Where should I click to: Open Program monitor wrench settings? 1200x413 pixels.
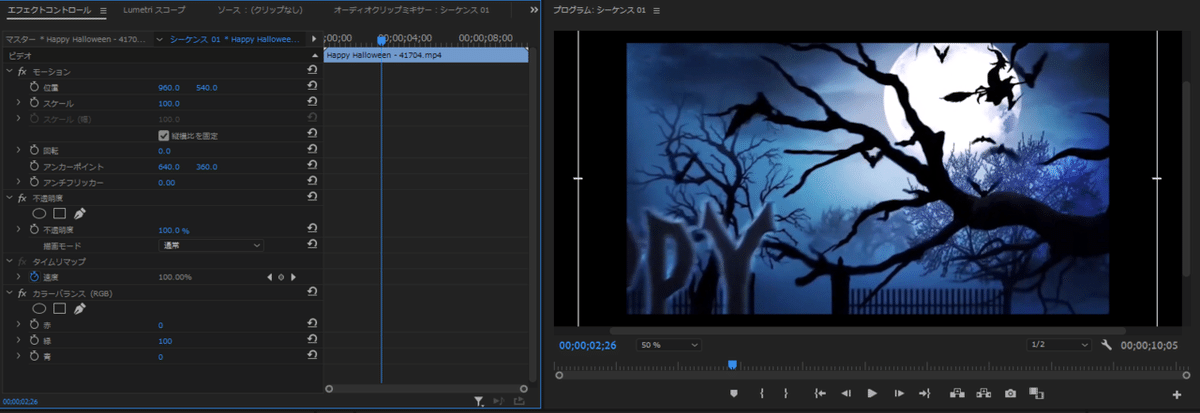click(x=1106, y=344)
